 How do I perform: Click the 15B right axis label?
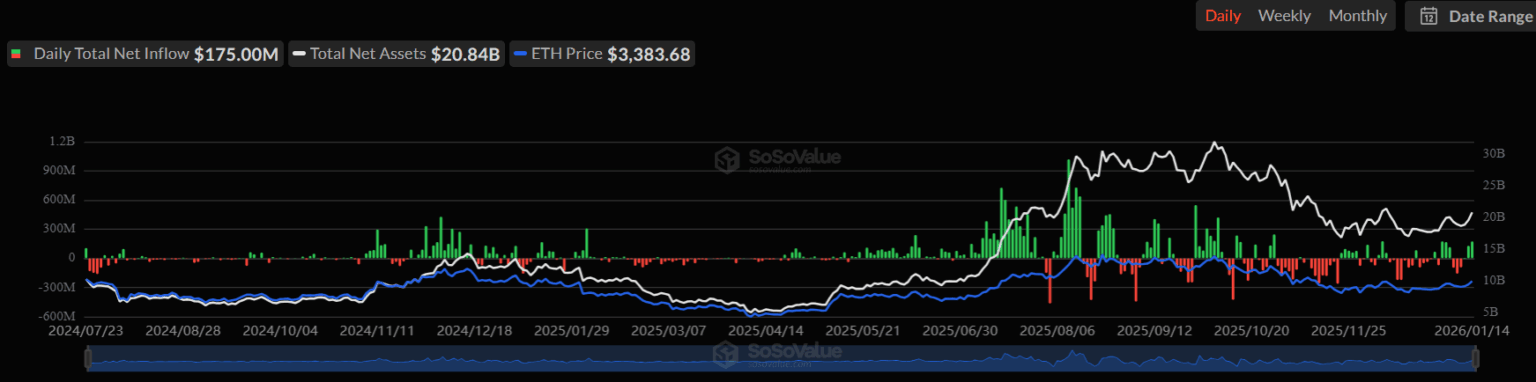[x=1494, y=248]
